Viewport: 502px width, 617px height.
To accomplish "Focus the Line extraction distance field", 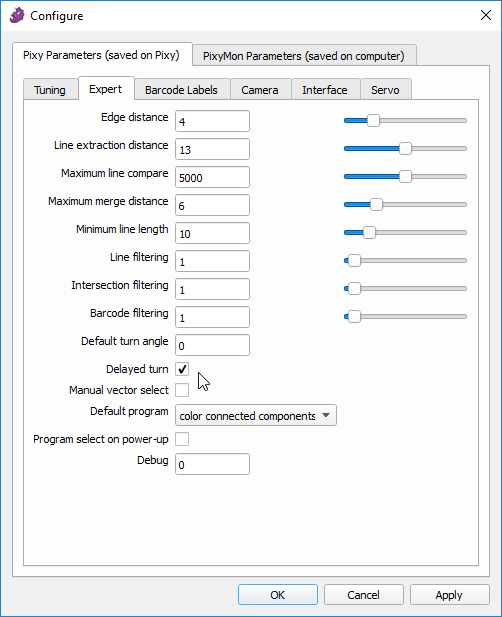I will (x=212, y=149).
